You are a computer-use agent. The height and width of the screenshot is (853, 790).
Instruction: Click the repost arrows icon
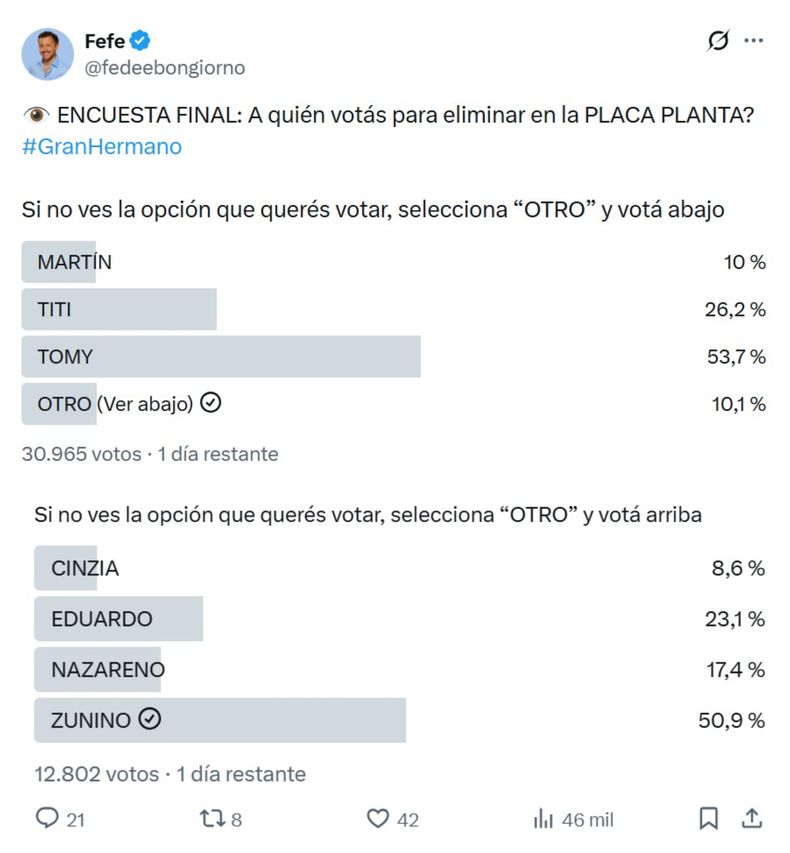coord(212,819)
